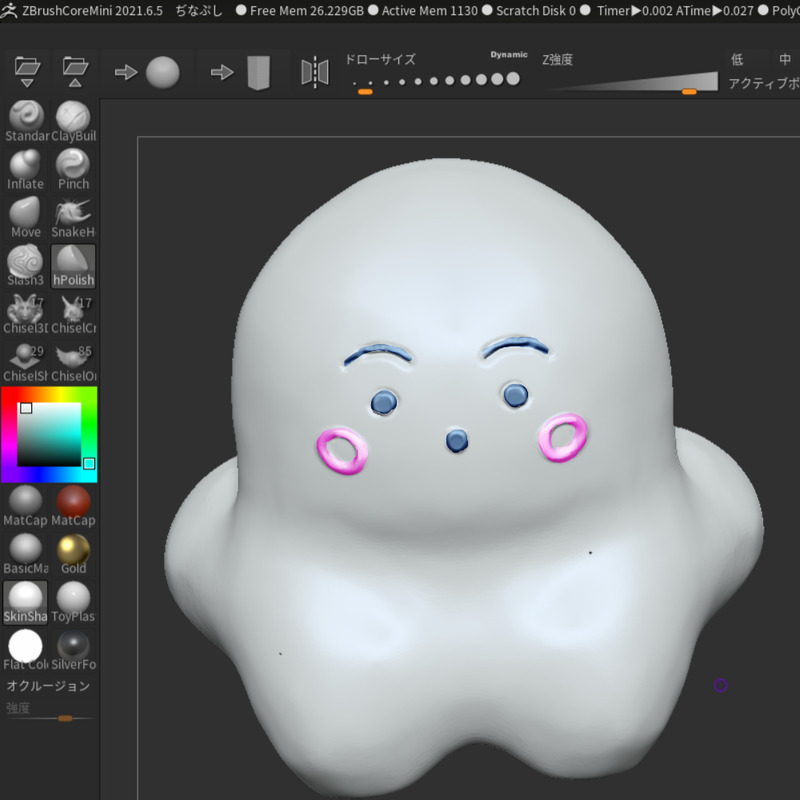Select the hPolish brush
This screenshot has height=800, width=800.
click(x=73, y=264)
